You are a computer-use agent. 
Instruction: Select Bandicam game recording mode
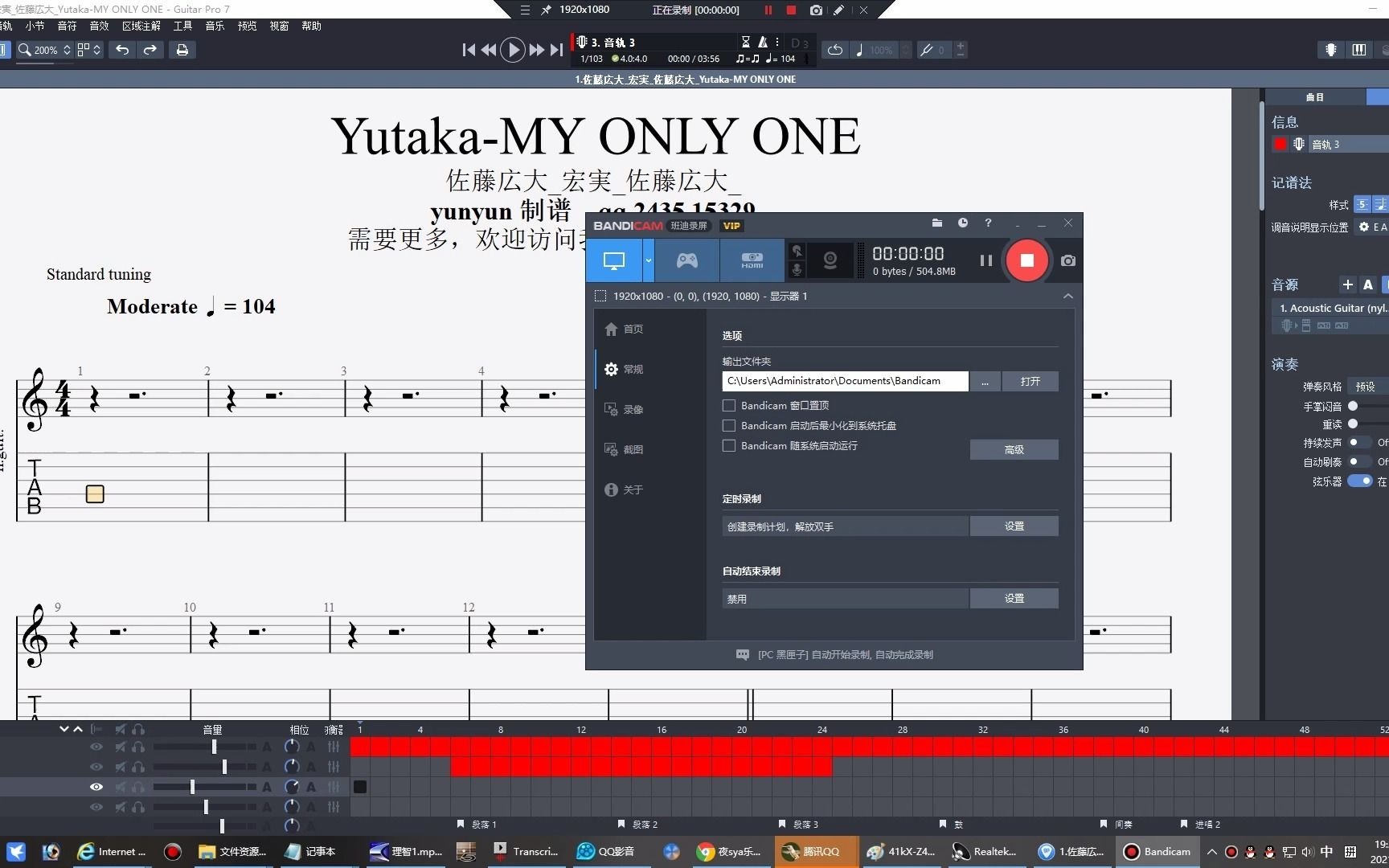tap(687, 260)
